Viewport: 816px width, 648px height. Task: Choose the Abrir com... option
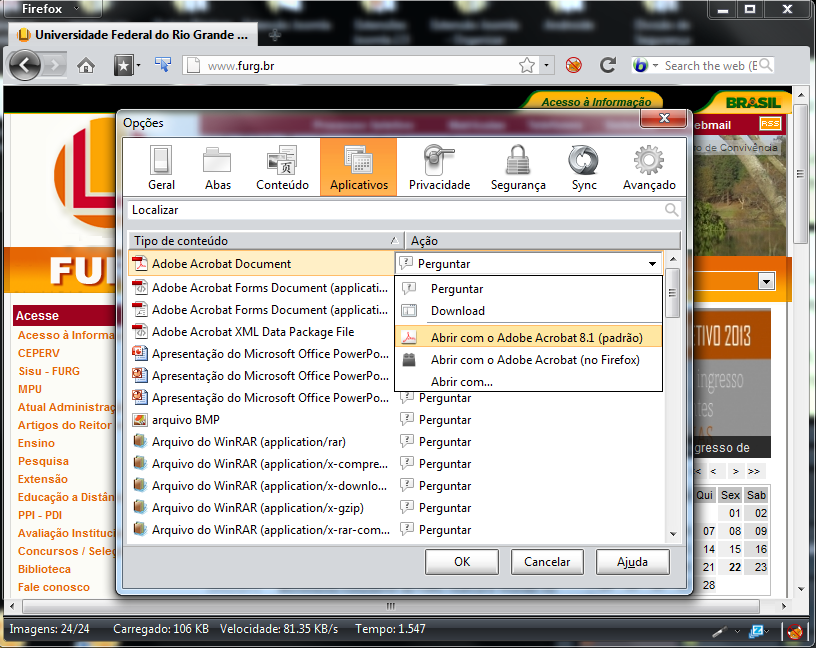coord(528,382)
